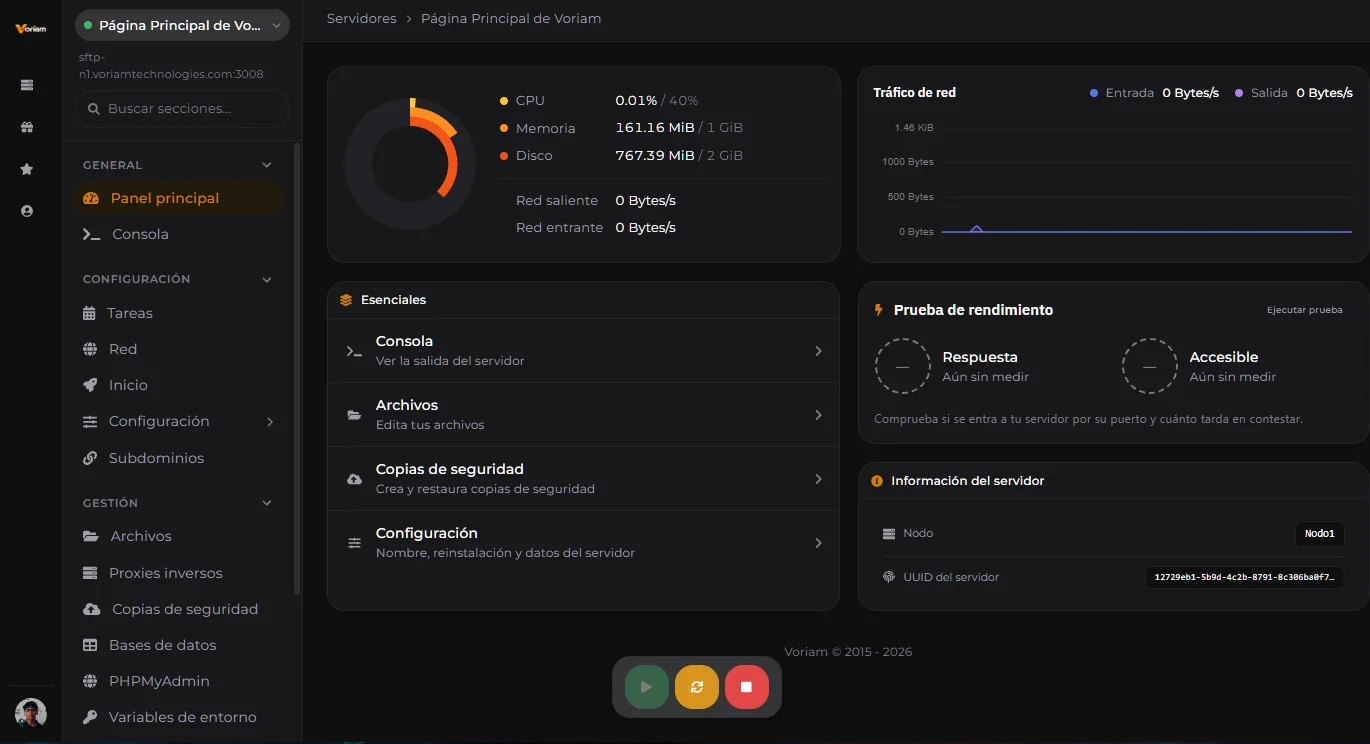Open Consola in the sidebar
The width and height of the screenshot is (1370, 744).
tap(180, 234)
